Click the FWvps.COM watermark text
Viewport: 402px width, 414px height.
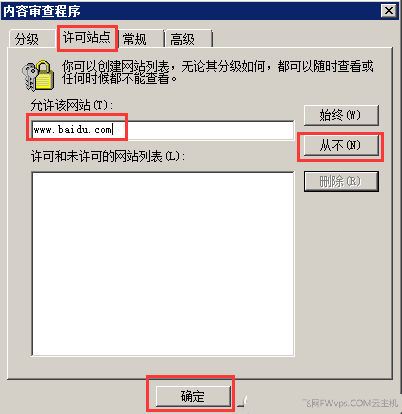point(351,403)
